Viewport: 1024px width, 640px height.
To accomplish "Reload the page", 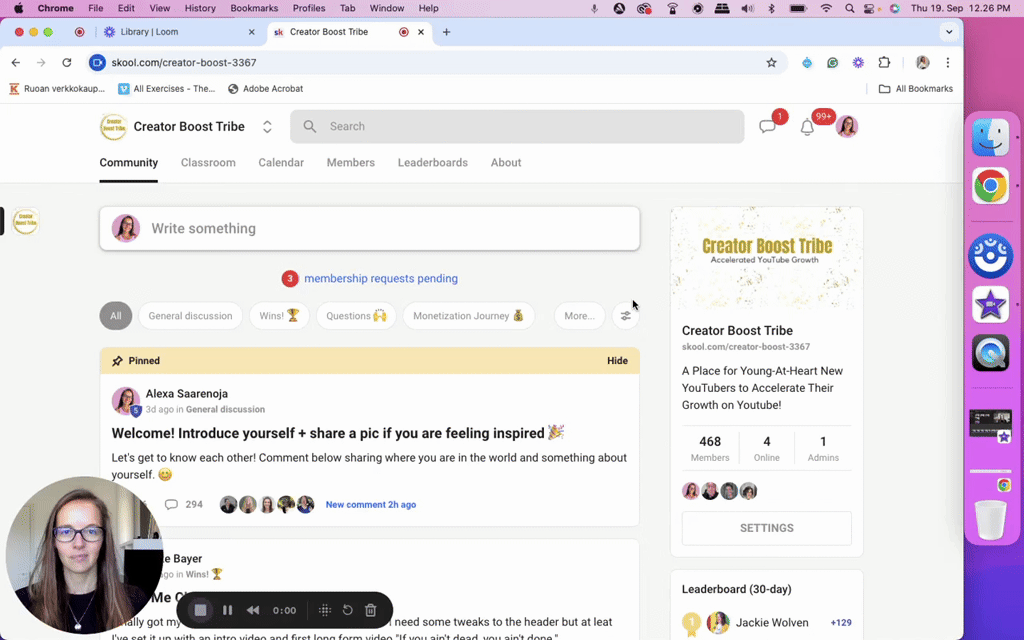I will (67, 63).
